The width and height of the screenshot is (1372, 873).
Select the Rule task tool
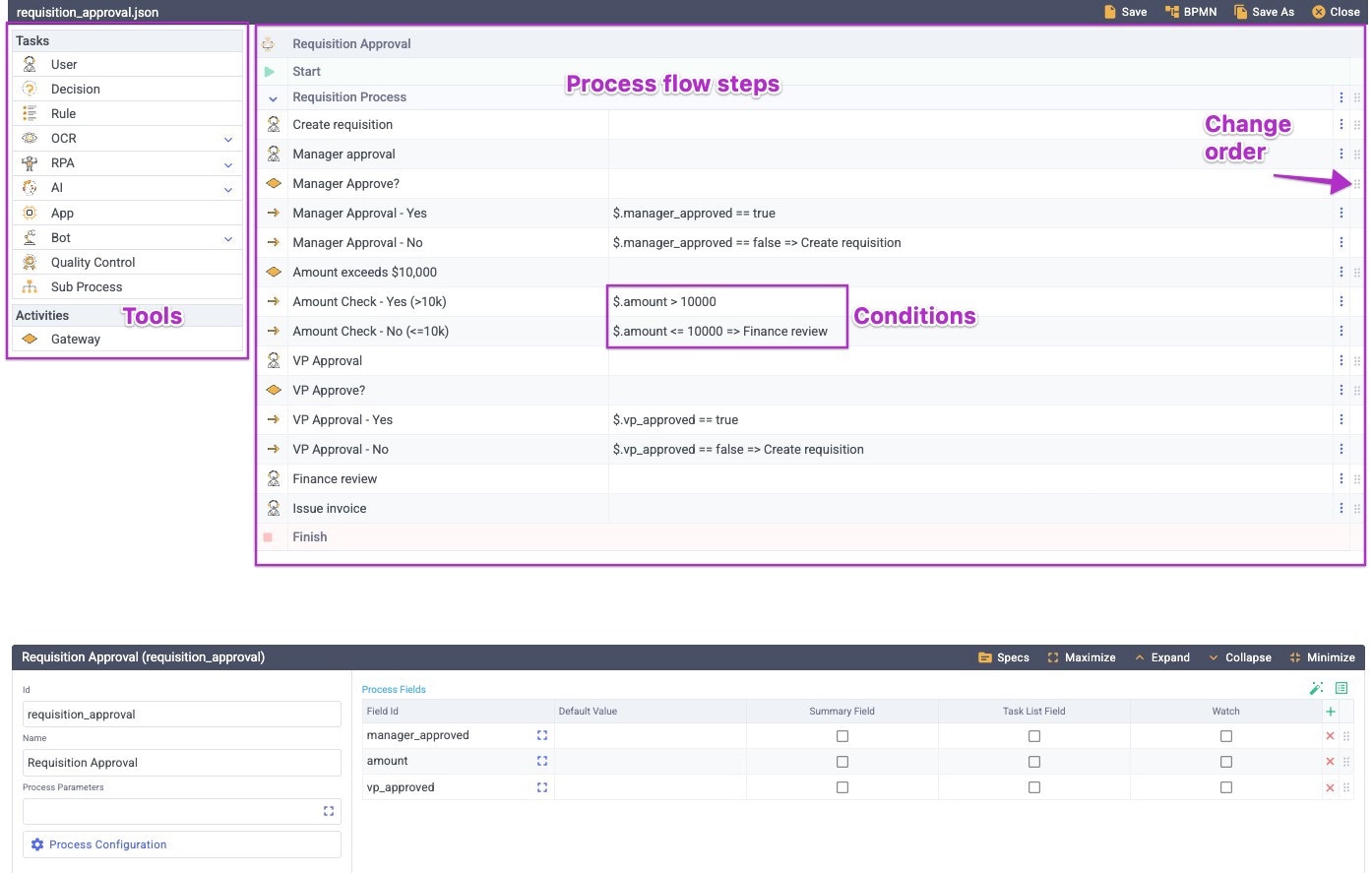pyautogui.click(x=63, y=113)
